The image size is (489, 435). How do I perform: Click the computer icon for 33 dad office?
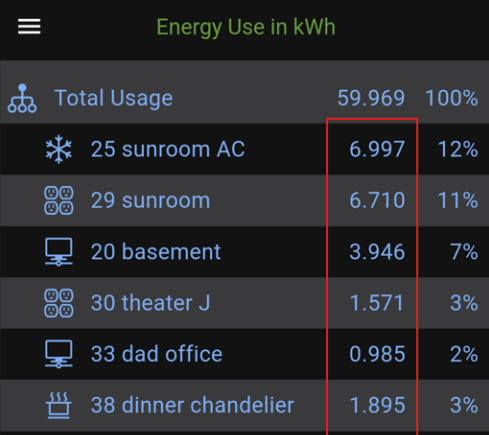tap(59, 354)
